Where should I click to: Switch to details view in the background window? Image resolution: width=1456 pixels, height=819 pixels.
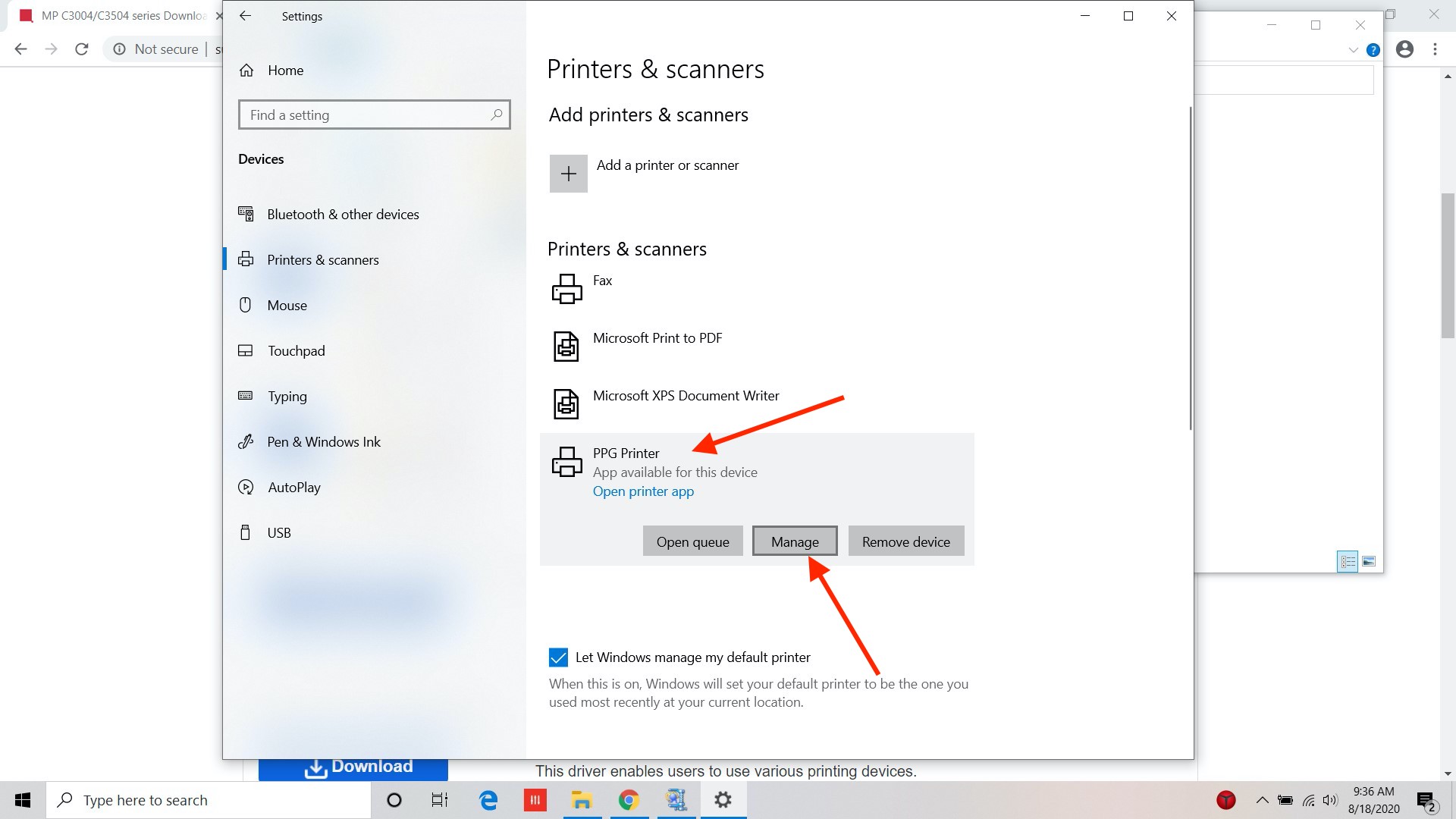tap(1348, 561)
